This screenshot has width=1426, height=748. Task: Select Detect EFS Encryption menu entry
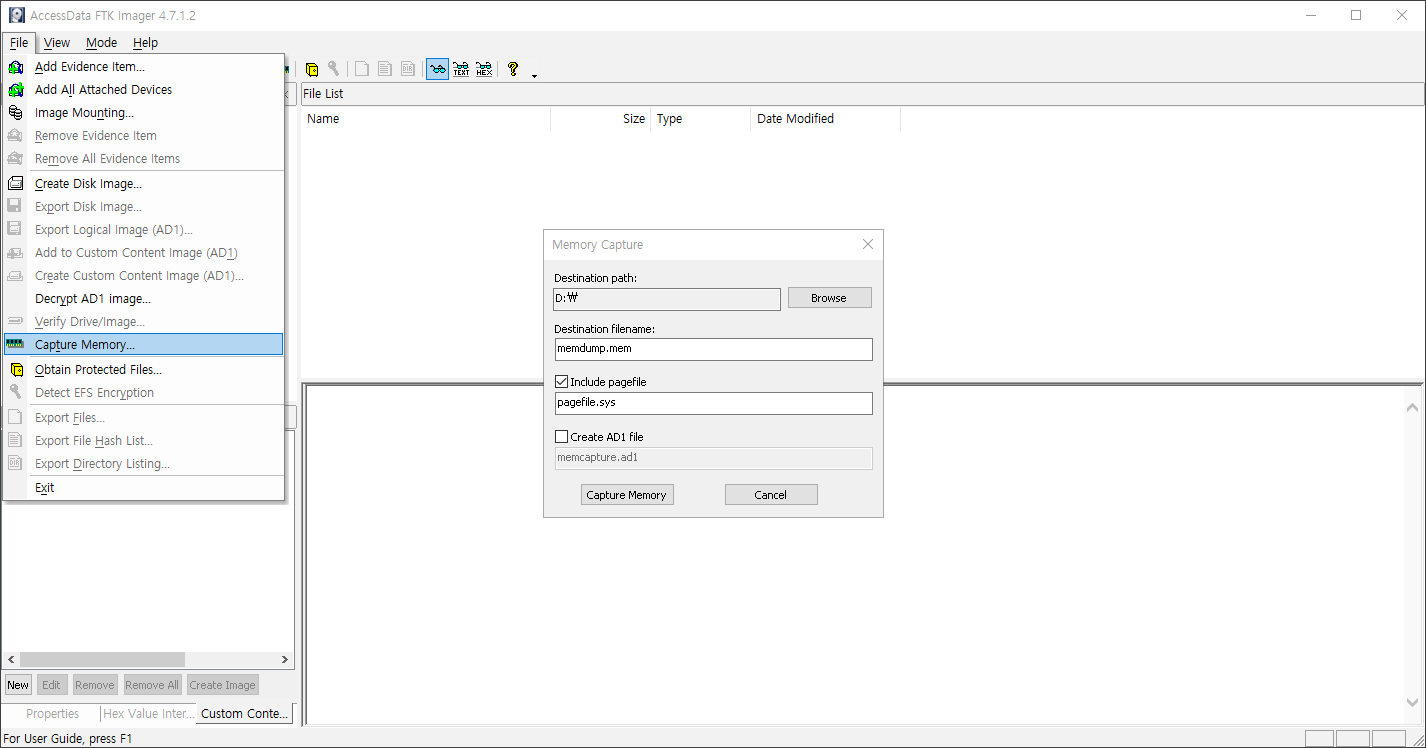pos(144,393)
